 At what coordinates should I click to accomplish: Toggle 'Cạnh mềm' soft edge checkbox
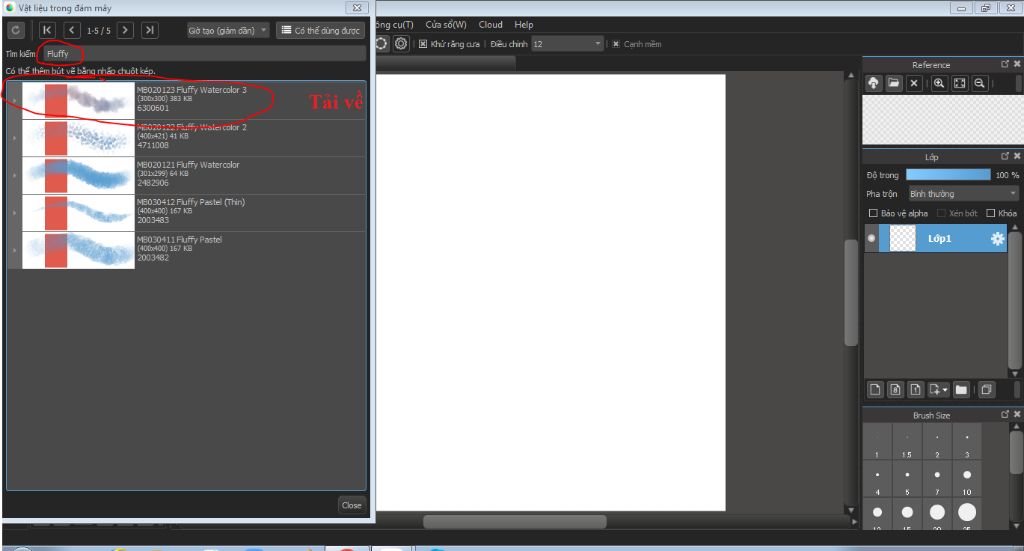point(616,44)
